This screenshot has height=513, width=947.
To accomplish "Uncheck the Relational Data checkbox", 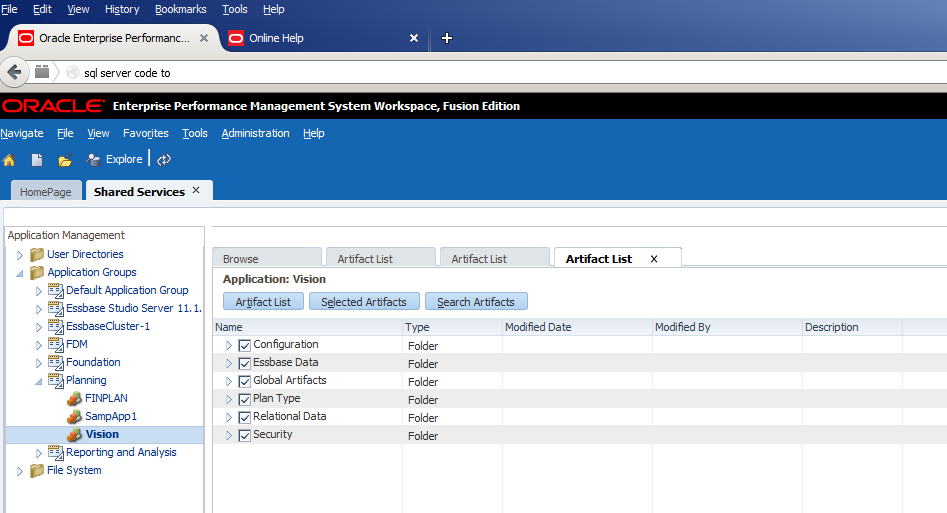I will tap(245, 418).
